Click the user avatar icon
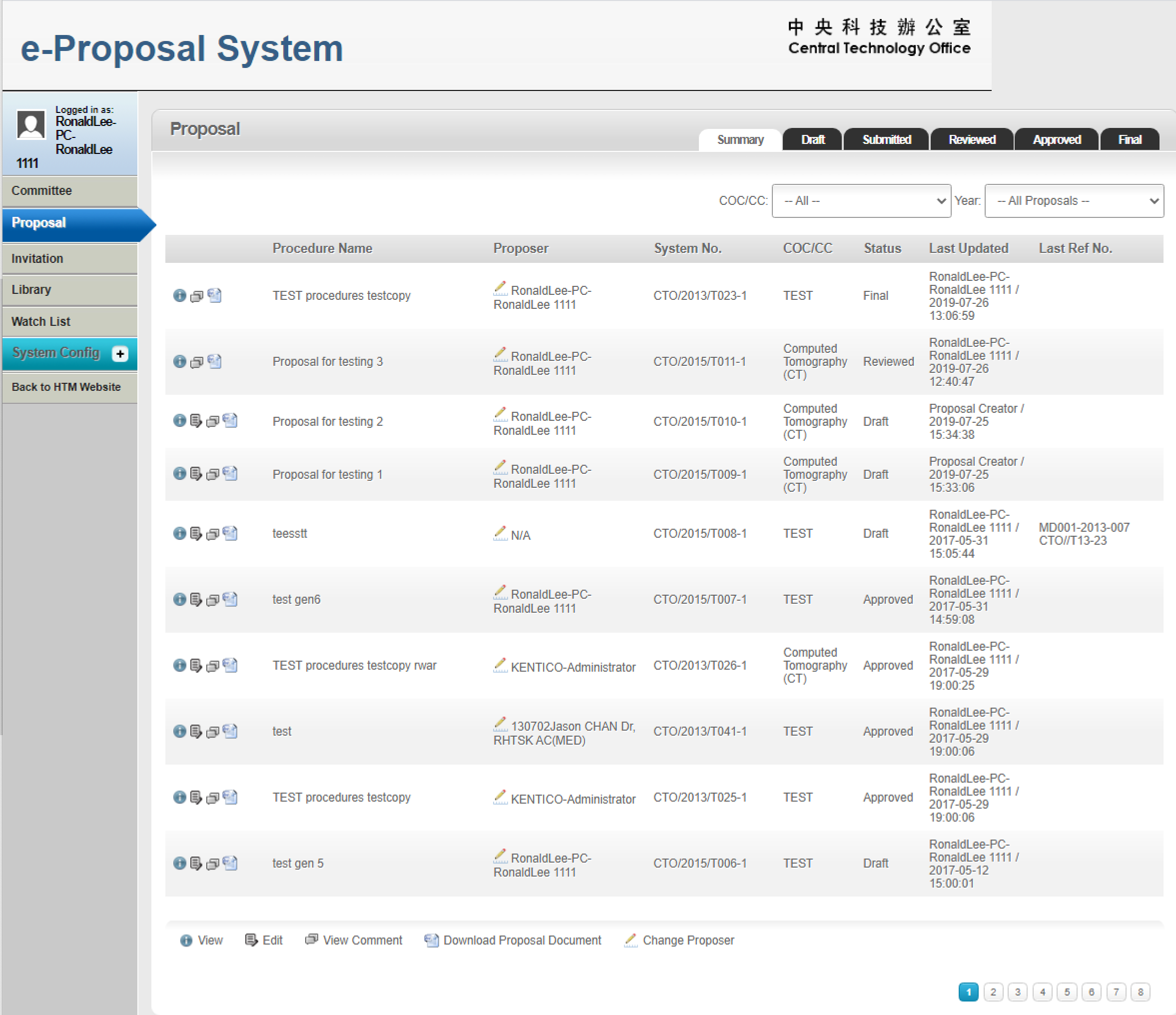1176x1015 pixels. click(x=31, y=124)
